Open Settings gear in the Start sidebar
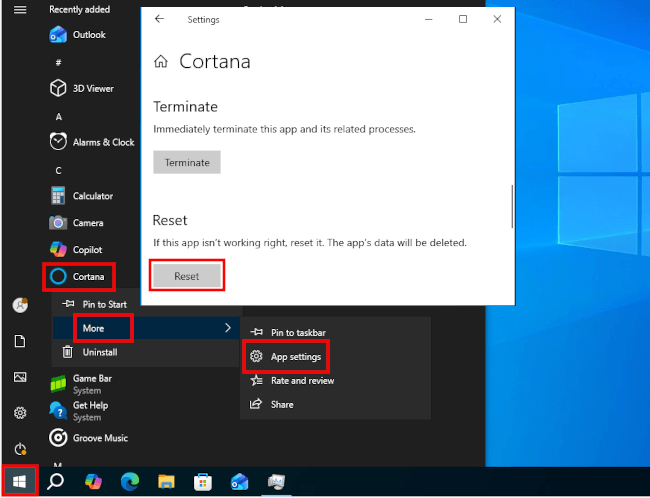650x498 pixels. (x=20, y=413)
